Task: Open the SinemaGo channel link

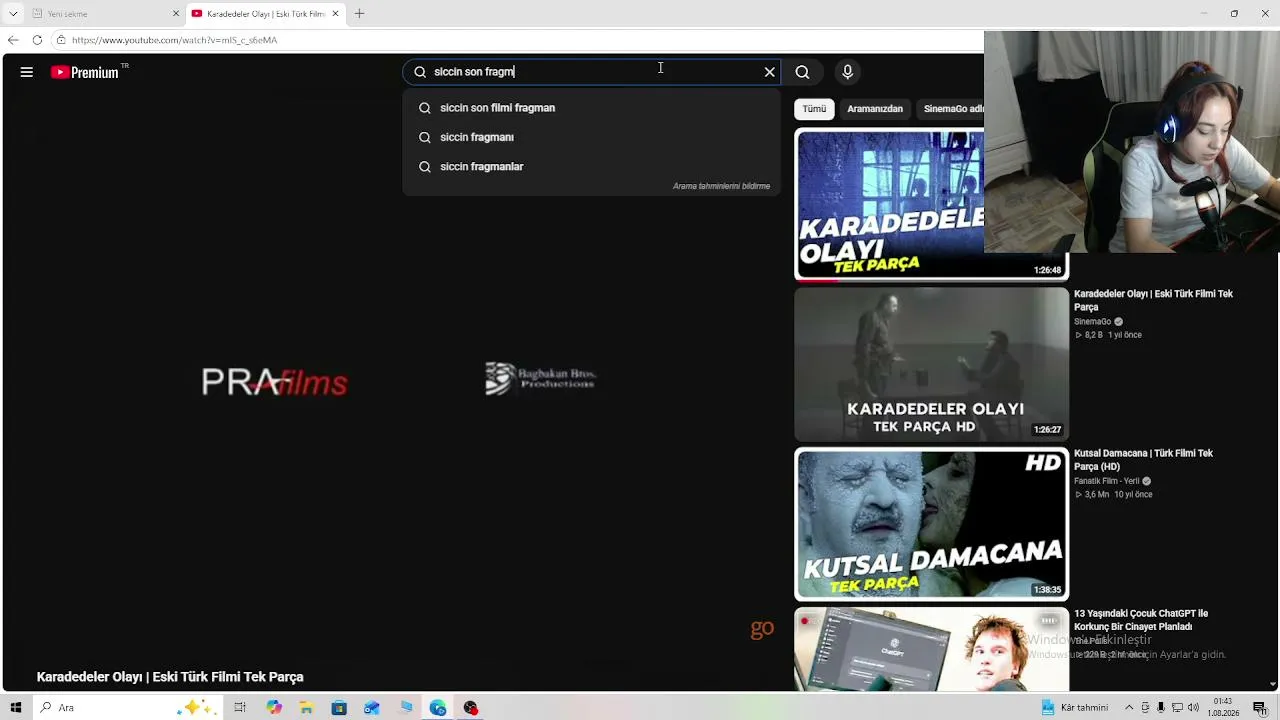Action: [x=1092, y=322]
